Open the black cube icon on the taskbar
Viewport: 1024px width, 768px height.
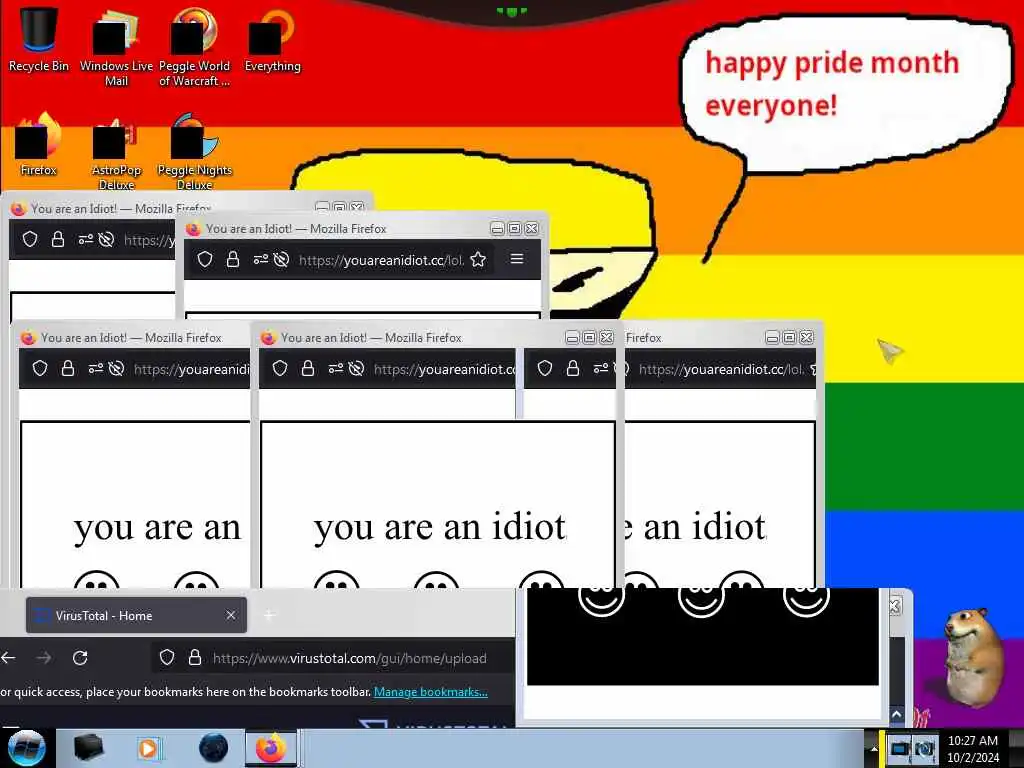pyautogui.click(x=89, y=748)
